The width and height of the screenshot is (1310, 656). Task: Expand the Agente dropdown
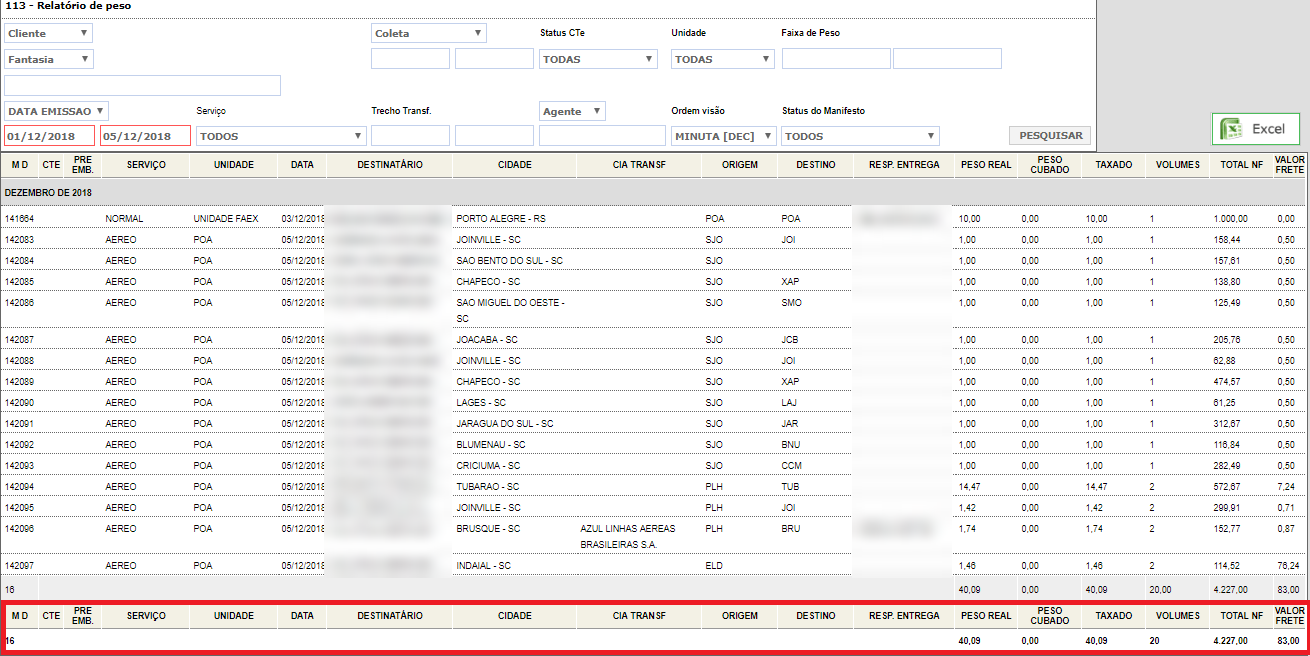pos(572,111)
